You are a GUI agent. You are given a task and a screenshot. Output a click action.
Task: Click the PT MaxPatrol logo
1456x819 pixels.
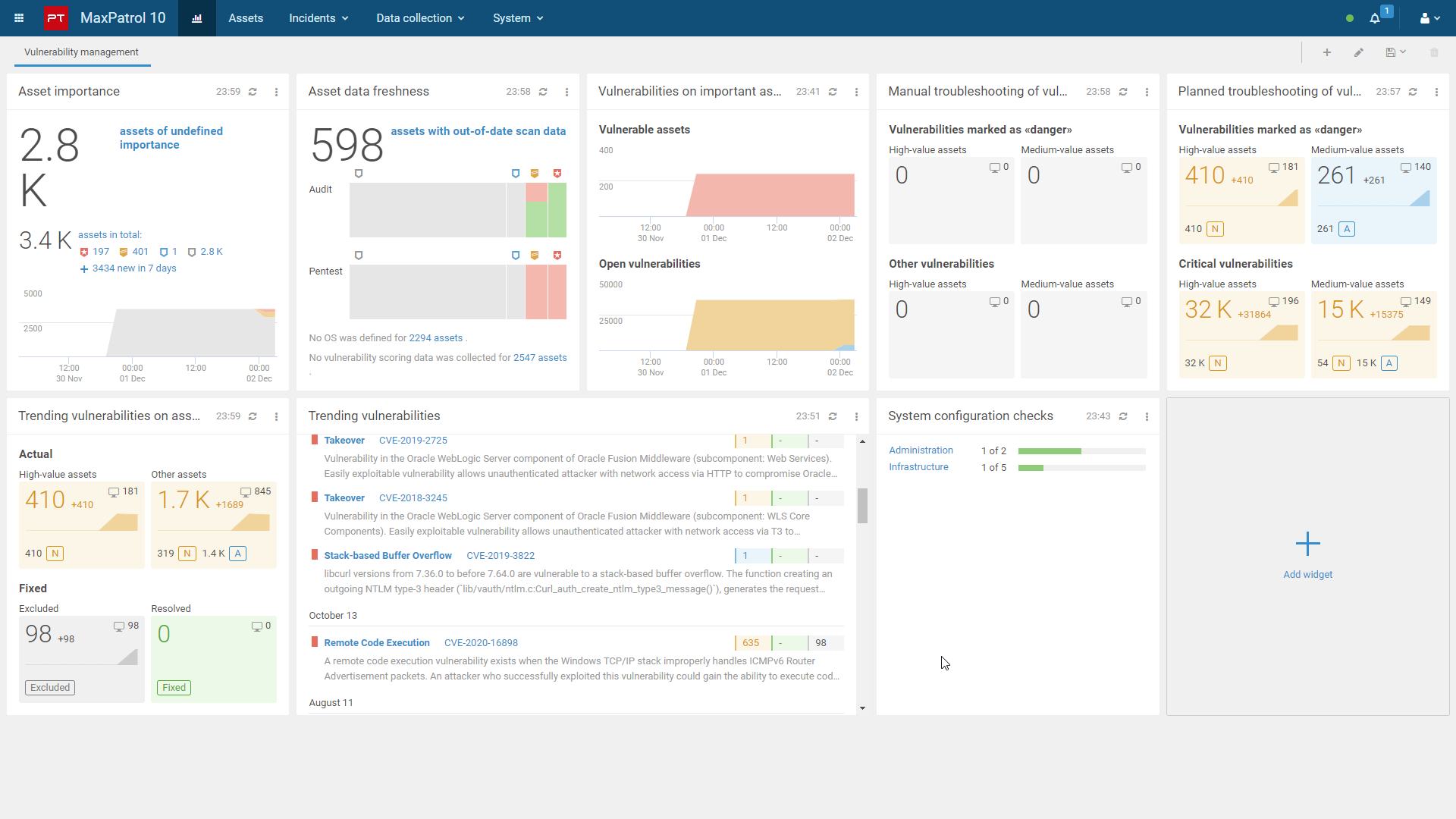(x=55, y=18)
